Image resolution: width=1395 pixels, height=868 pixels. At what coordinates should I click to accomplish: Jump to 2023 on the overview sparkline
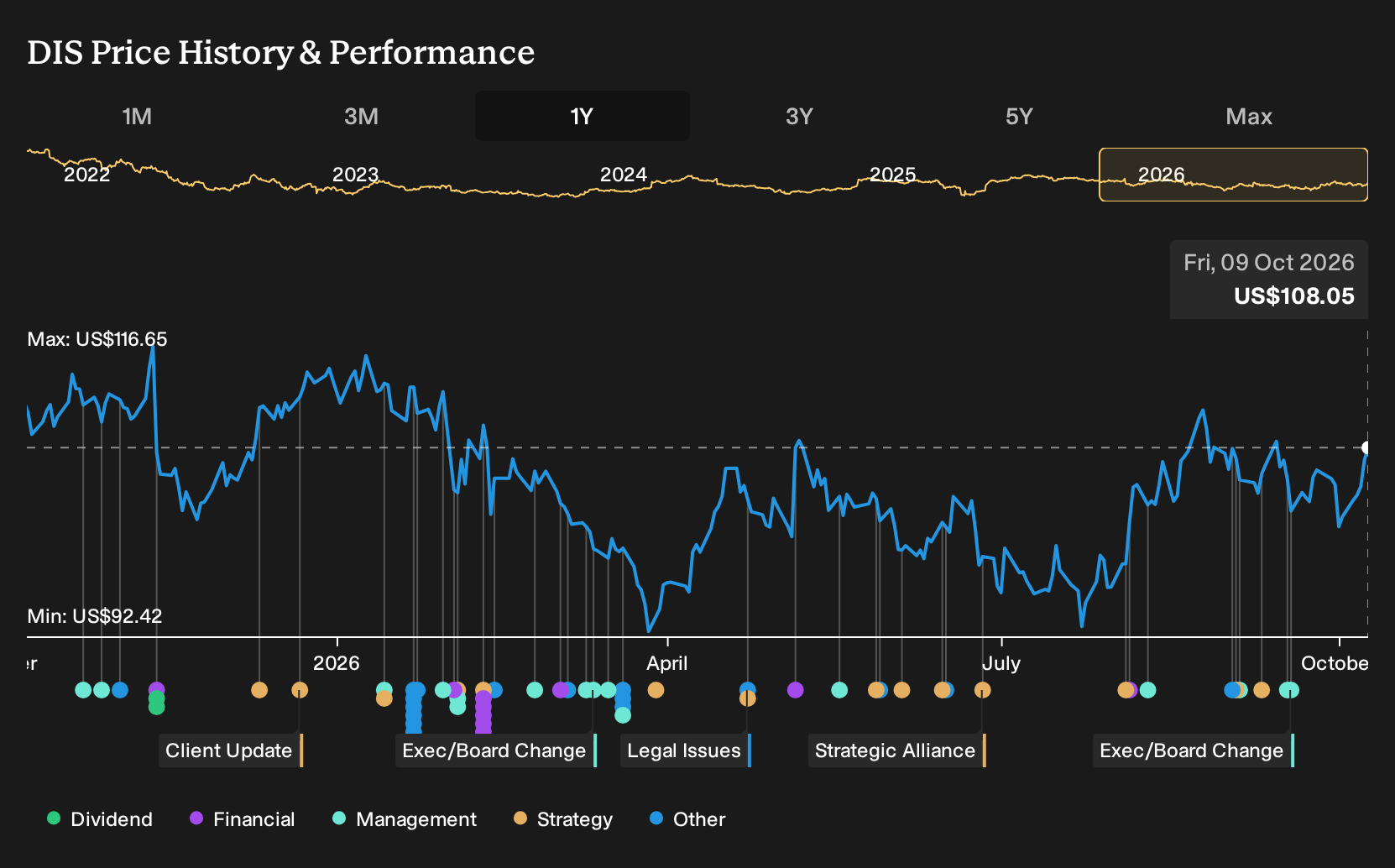[x=356, y=175]
